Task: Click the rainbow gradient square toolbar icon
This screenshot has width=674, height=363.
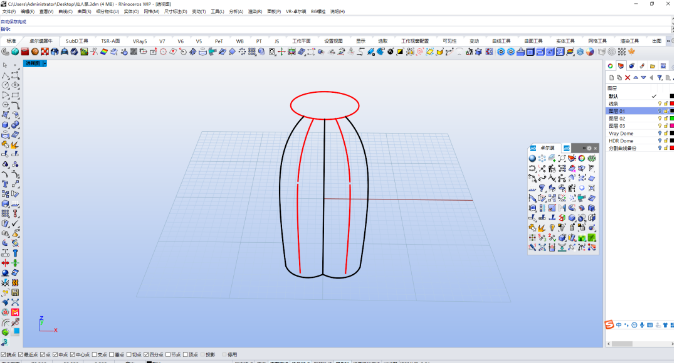Action: (x=104, y=52)
